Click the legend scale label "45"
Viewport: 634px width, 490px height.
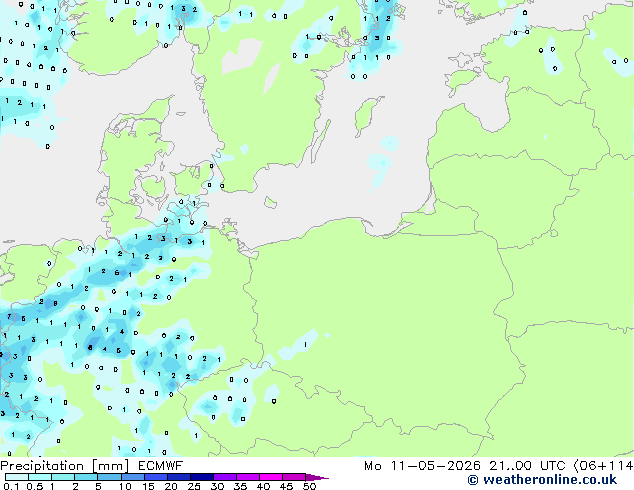pos(286,486)
